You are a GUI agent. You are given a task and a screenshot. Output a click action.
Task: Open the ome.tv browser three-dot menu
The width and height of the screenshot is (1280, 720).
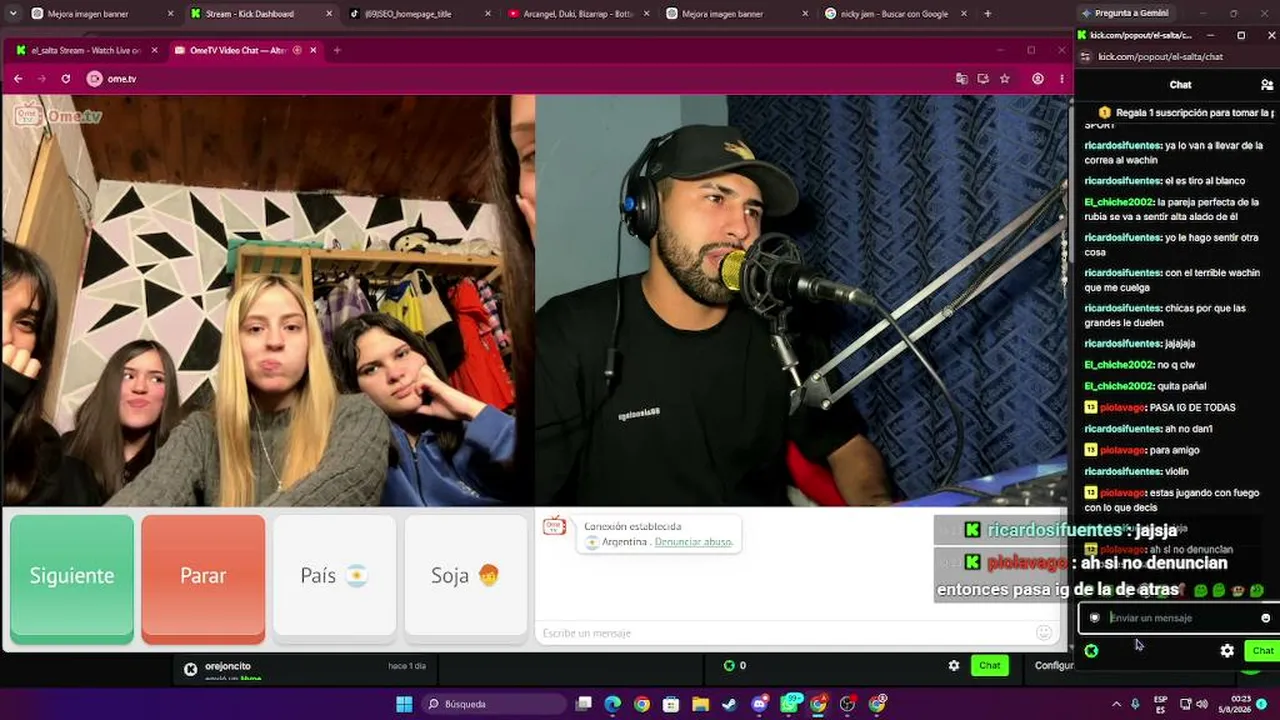1061,79
